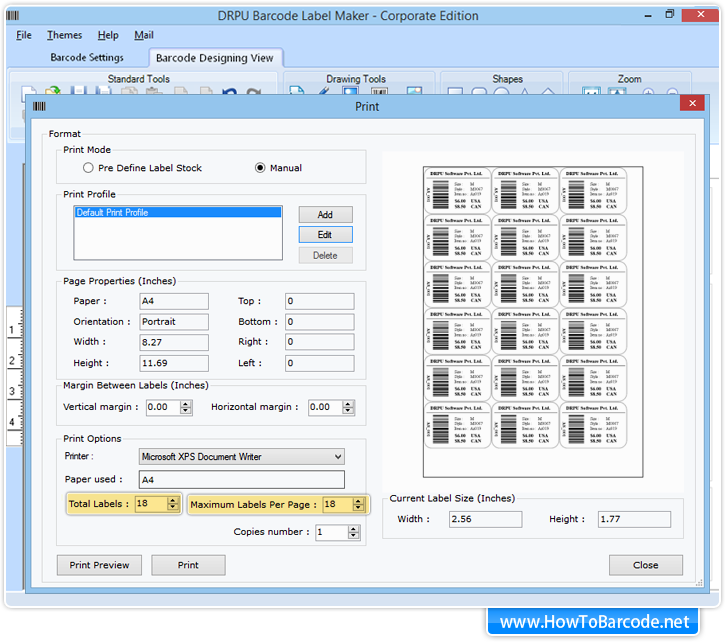Increase Horizontal margin with up arrow
725x642 pixels.
pos(348,404)
